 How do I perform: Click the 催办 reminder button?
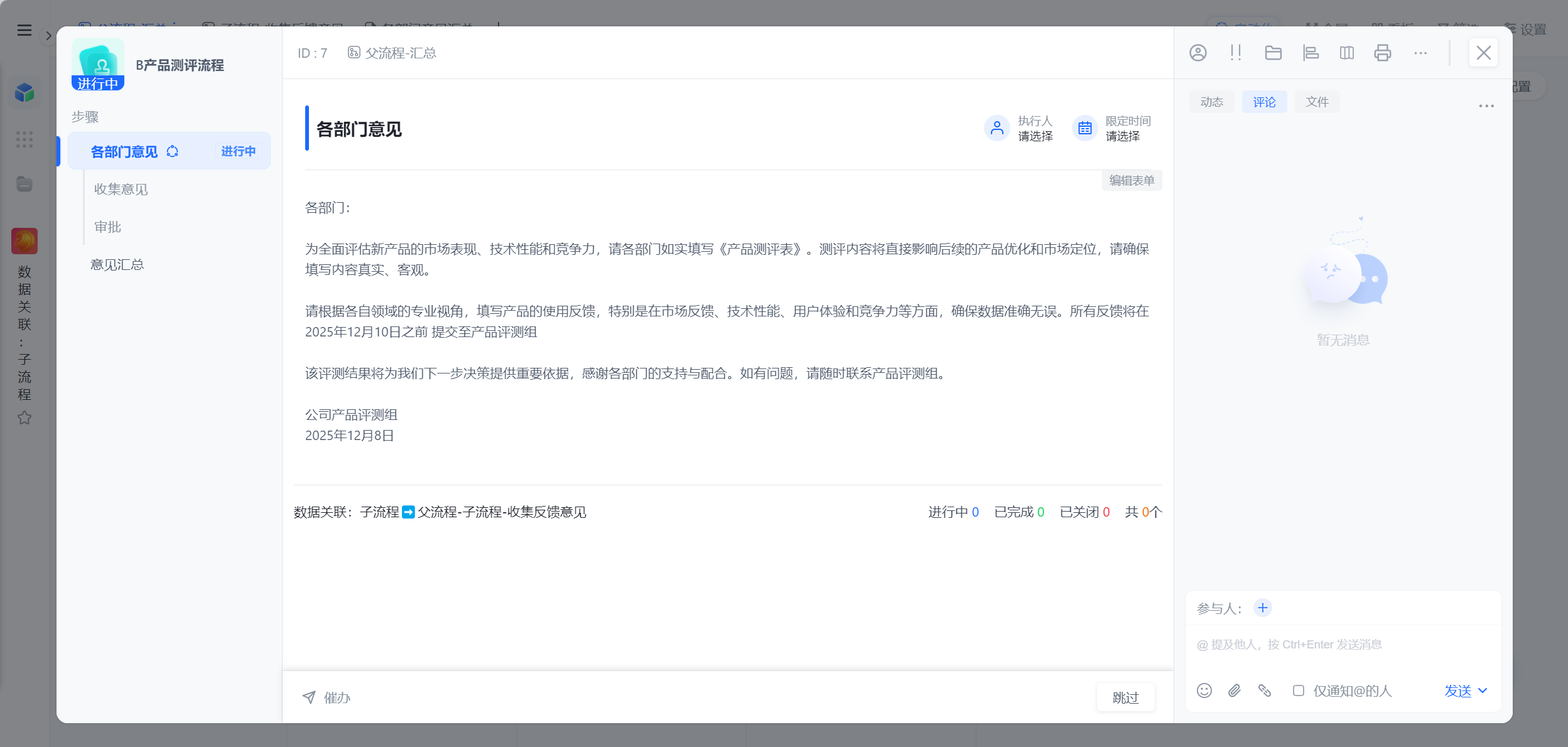[326, 697]
